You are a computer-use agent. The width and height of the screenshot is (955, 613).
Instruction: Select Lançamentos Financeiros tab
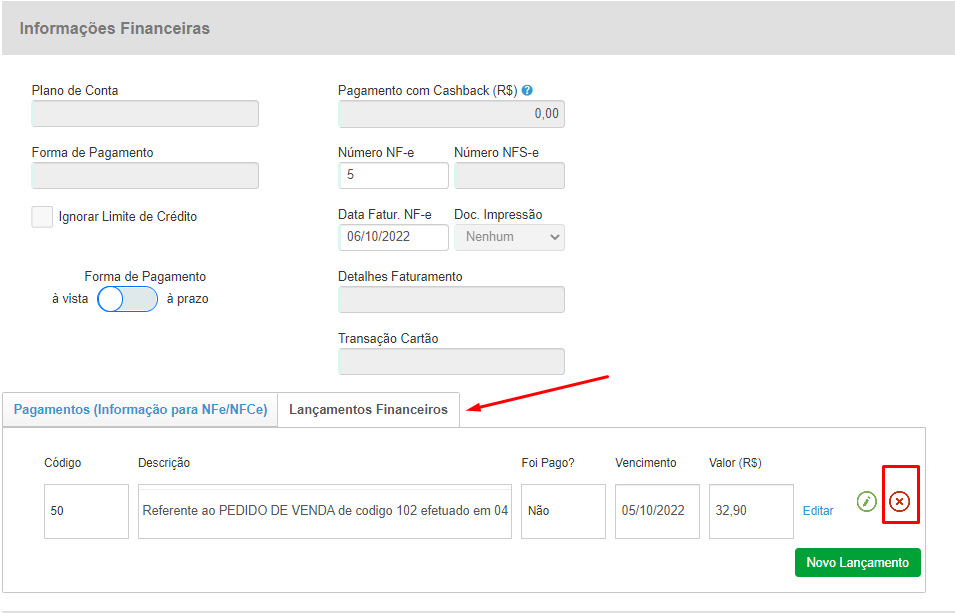point(368,409)
